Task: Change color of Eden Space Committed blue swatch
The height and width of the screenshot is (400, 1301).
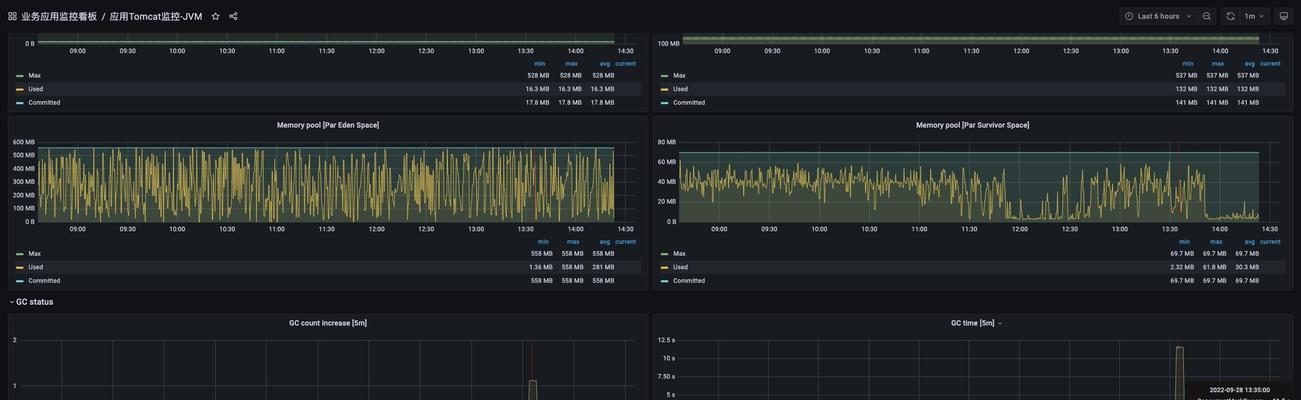Action: pos(20,281)
